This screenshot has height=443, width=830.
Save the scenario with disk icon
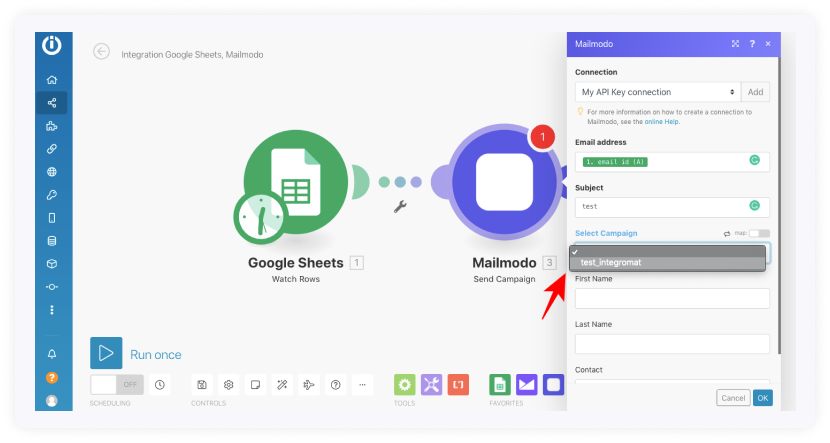[x=202, y=385]
